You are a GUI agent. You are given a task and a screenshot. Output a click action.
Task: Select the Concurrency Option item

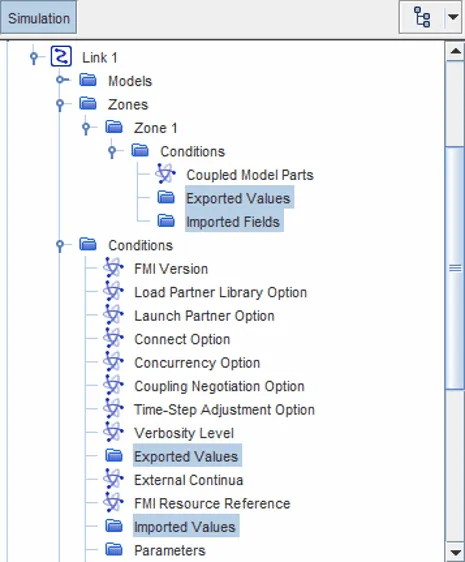pos(197,363)
